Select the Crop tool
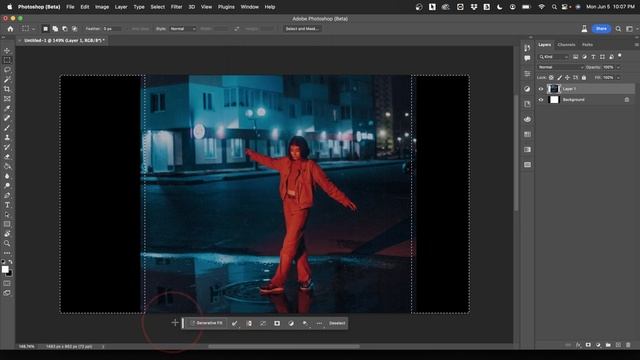Viewport: 640px width, 360px height. point(7,89)
